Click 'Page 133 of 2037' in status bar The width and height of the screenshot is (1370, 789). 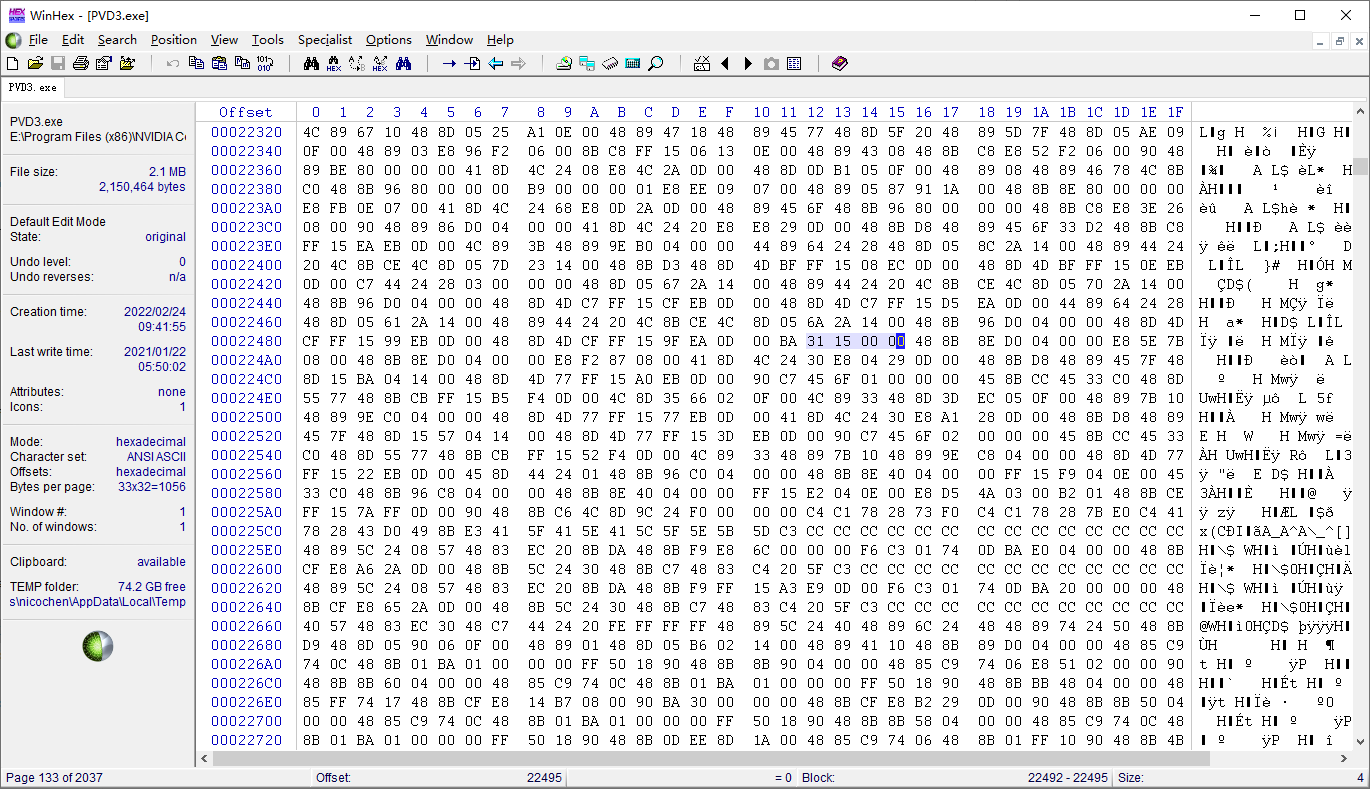(x=54, y=777)
